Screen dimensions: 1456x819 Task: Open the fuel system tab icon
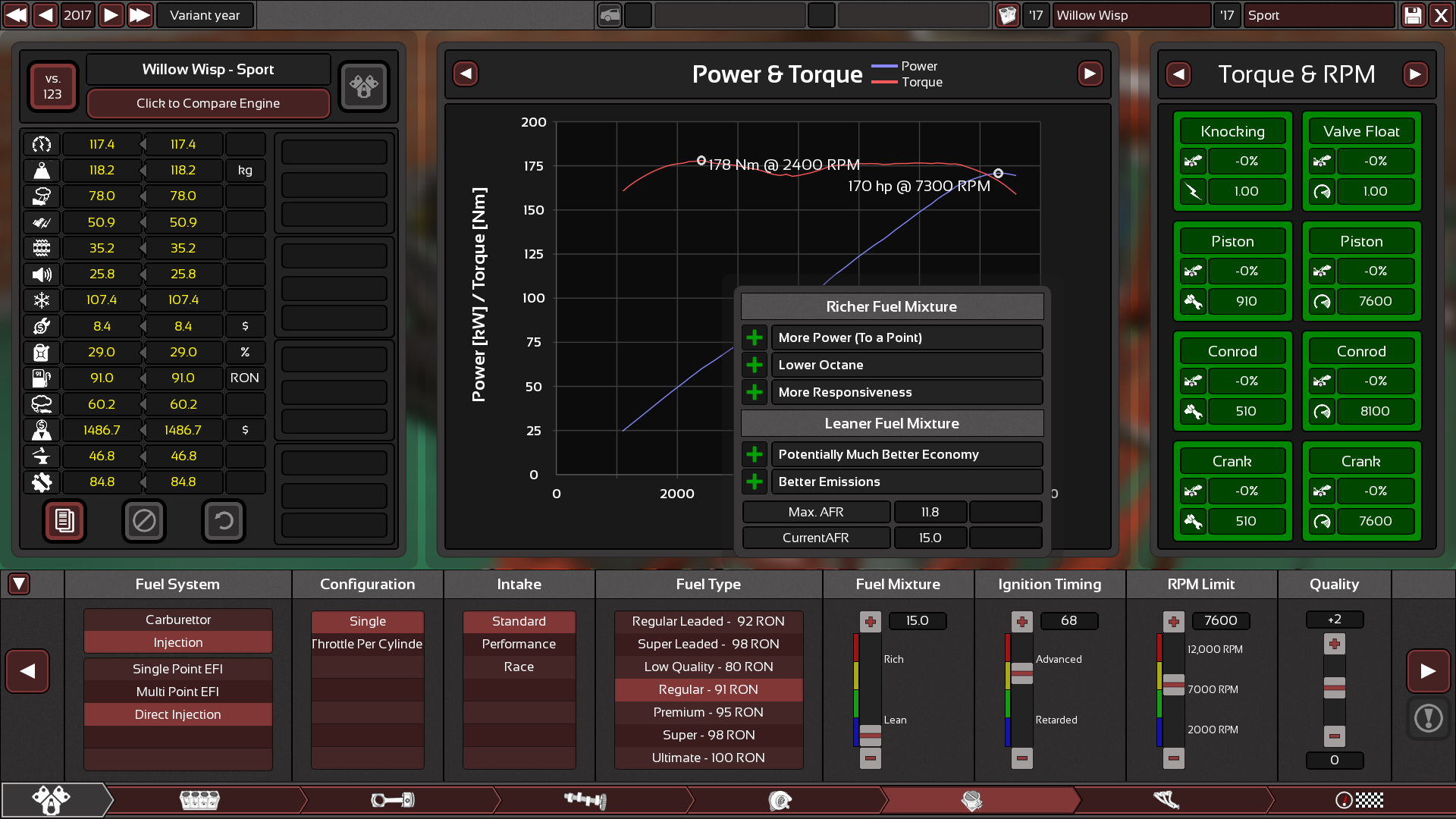pyautogui.click(x=971, y=800)
